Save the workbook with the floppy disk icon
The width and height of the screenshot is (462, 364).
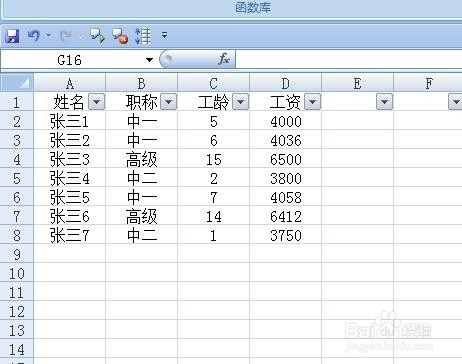[x=12, y=36]
